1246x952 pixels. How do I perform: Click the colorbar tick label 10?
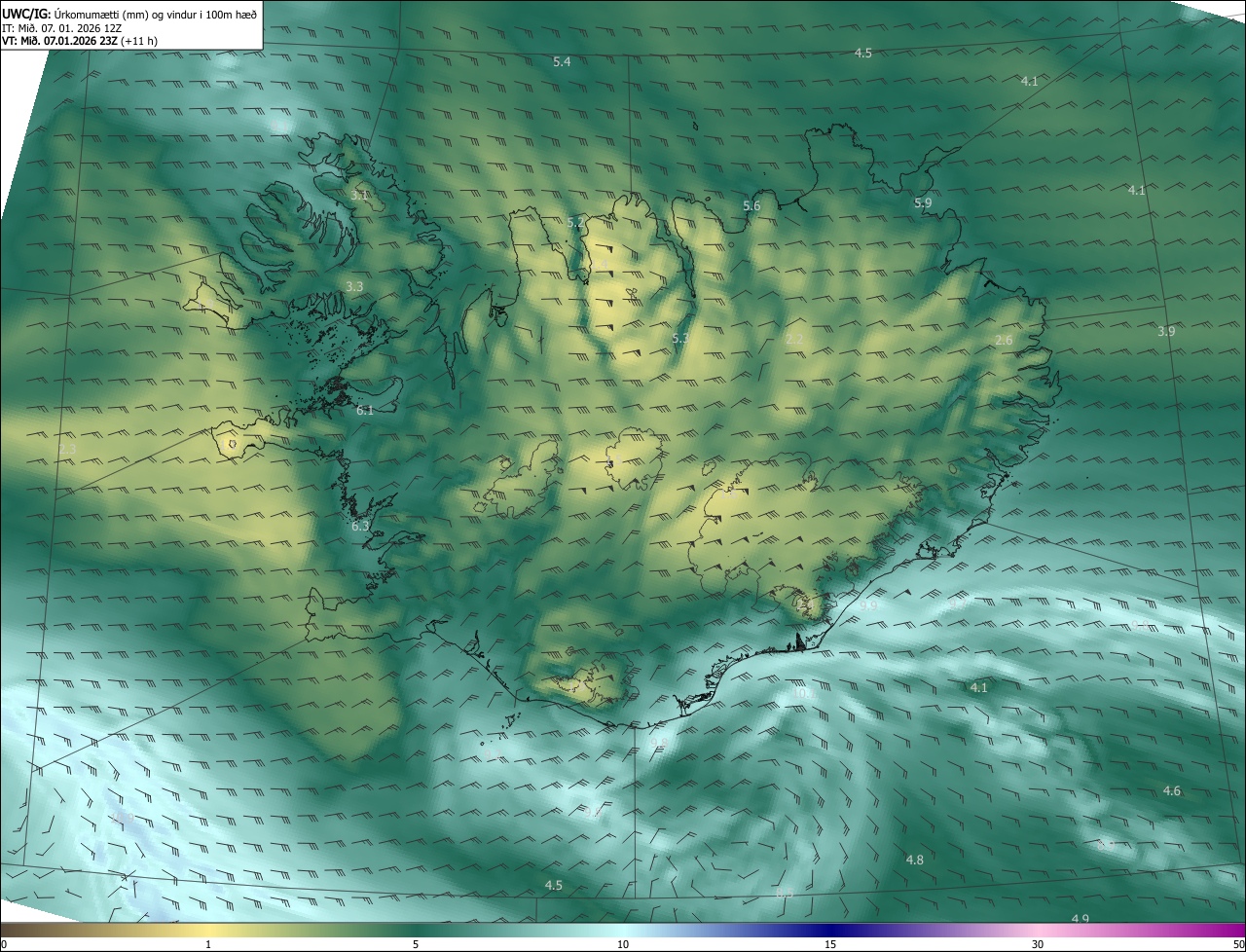623,945
